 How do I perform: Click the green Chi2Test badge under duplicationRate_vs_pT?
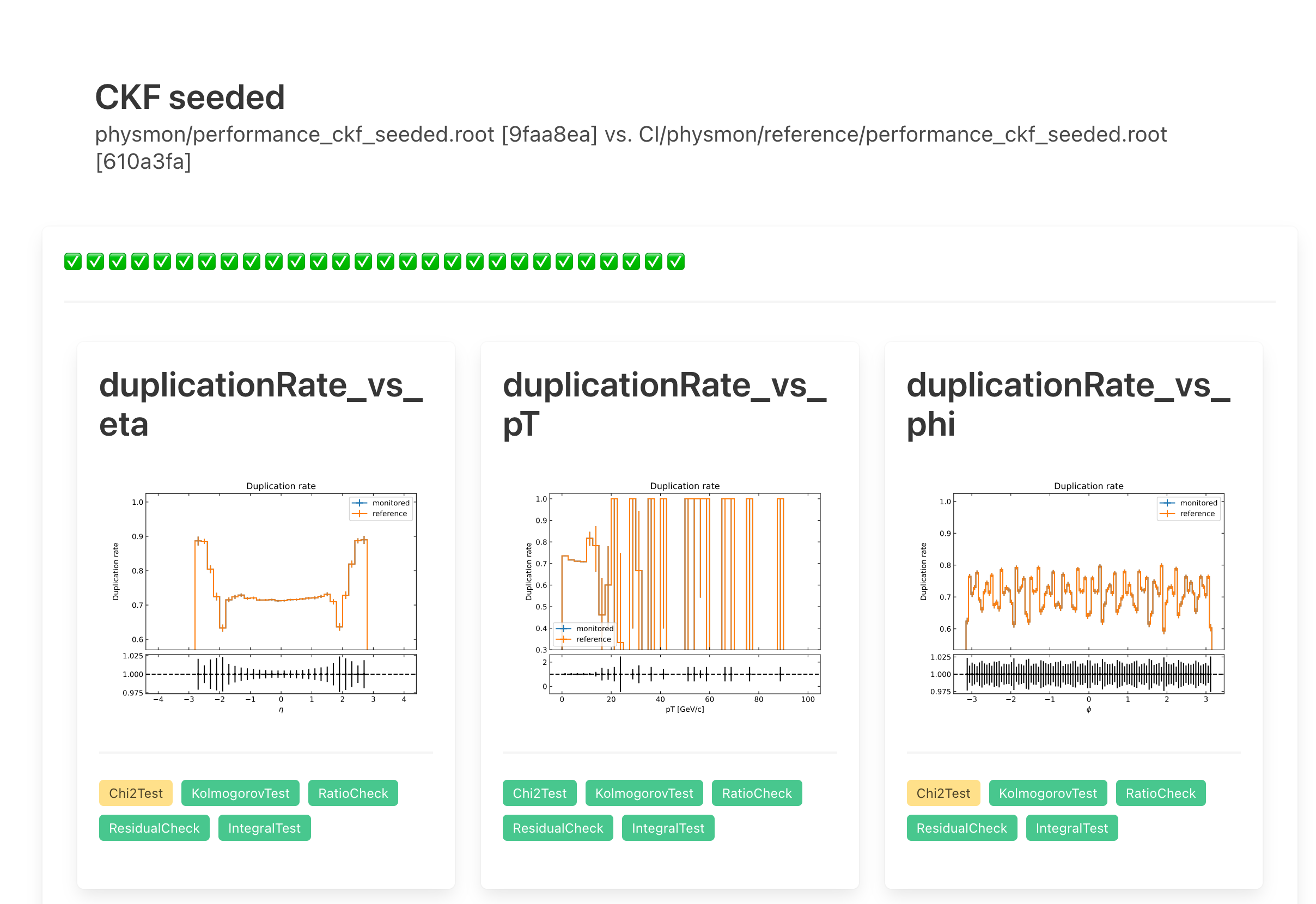coord(539,793)
